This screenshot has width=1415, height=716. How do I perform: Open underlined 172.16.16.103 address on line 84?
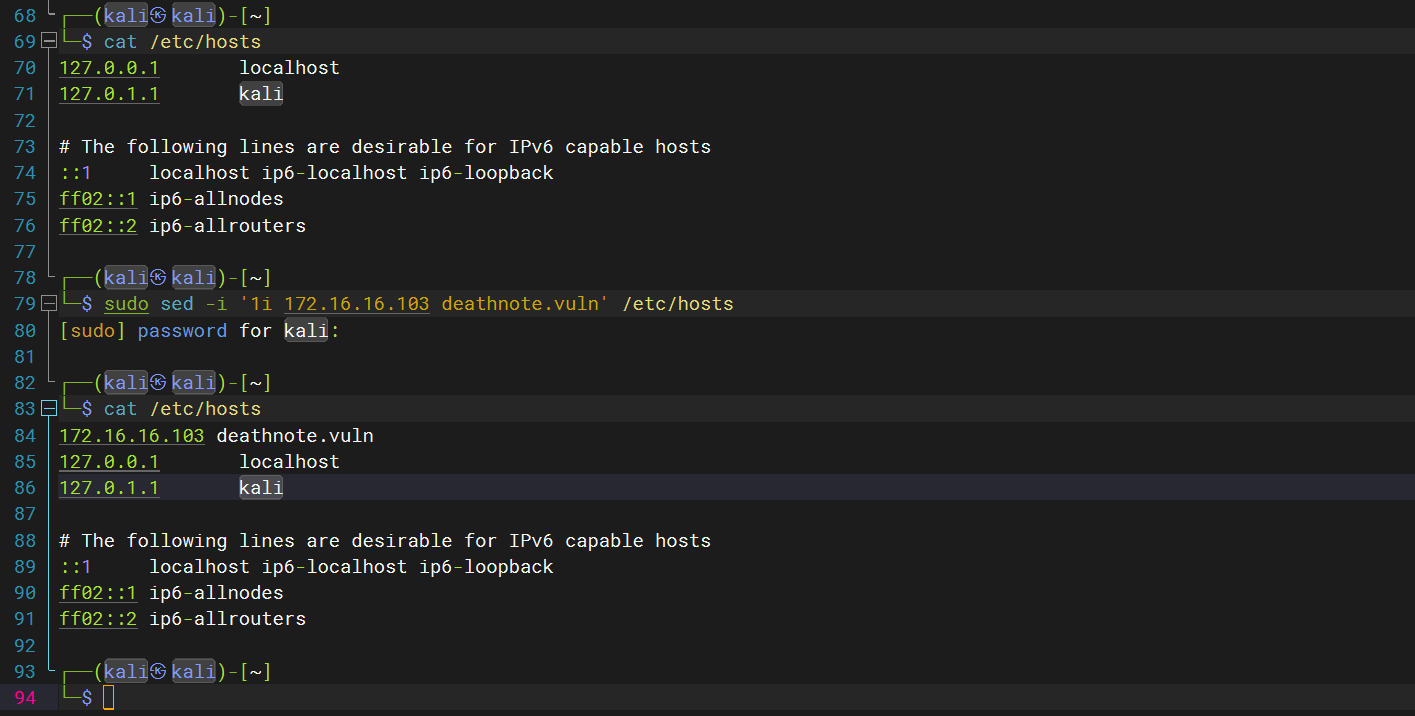pos(131,436)
